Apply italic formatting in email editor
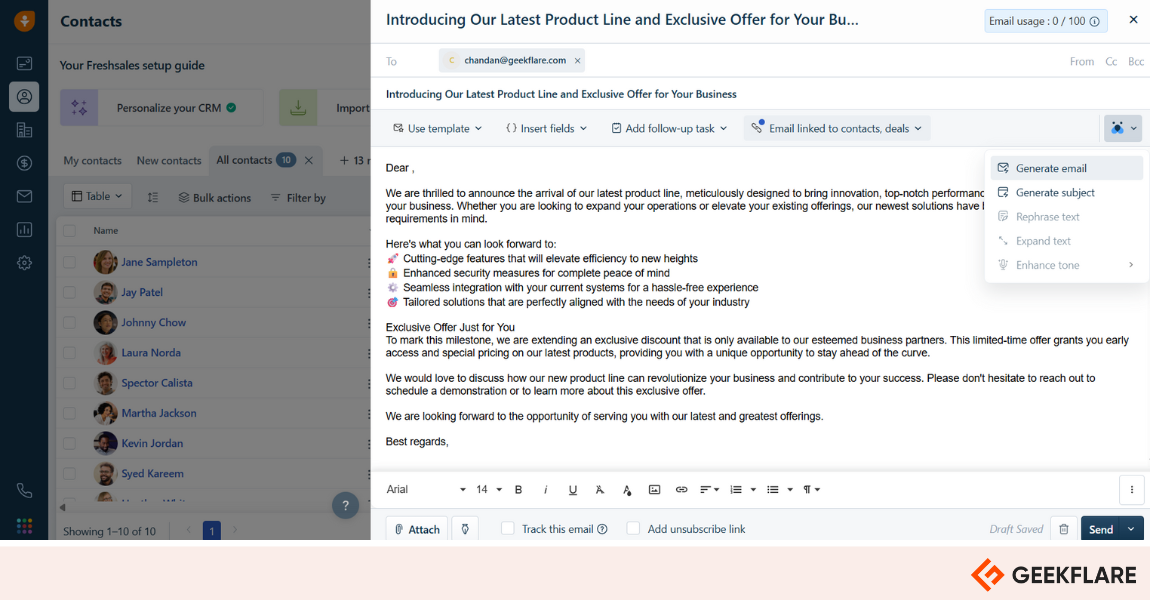1150x600 pixels. (x=545, y=489)
